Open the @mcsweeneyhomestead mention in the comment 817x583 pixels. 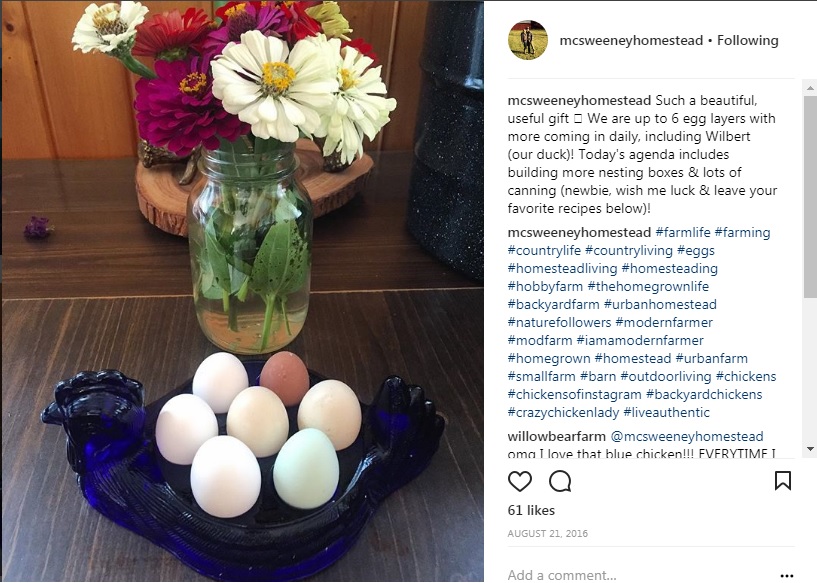click(x=687, y=436)
